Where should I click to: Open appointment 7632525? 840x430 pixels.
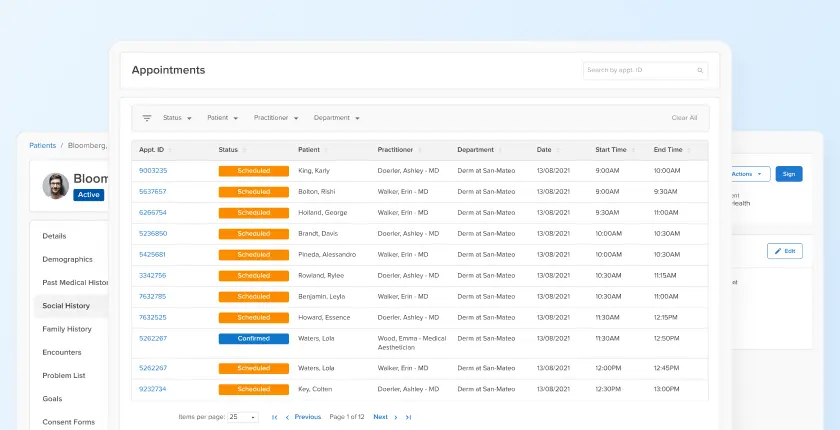[x=153, y=318]
